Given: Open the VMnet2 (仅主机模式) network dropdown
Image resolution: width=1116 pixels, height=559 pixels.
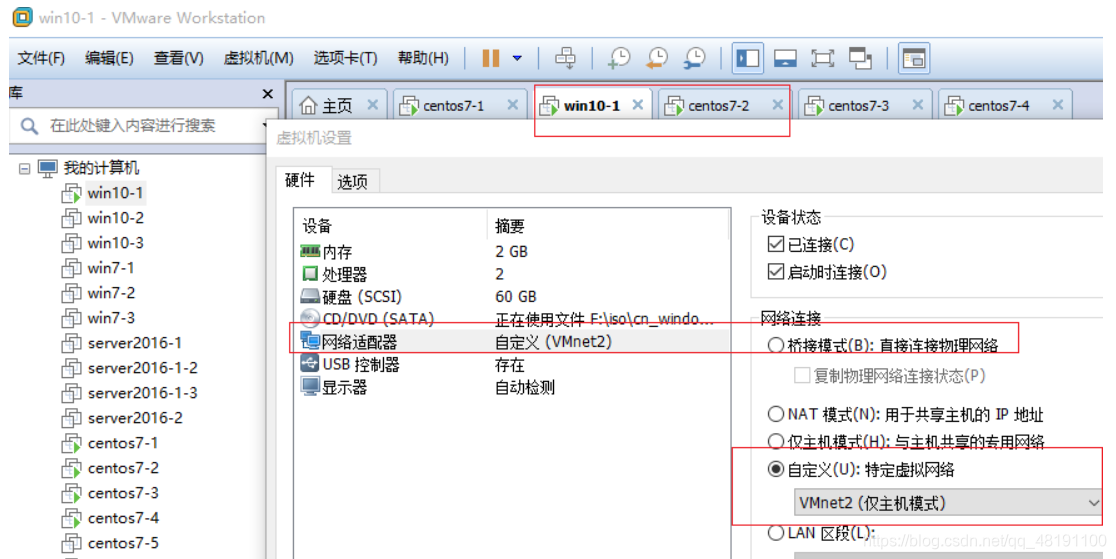Looking at the screenshot, I should coord(948,503).
